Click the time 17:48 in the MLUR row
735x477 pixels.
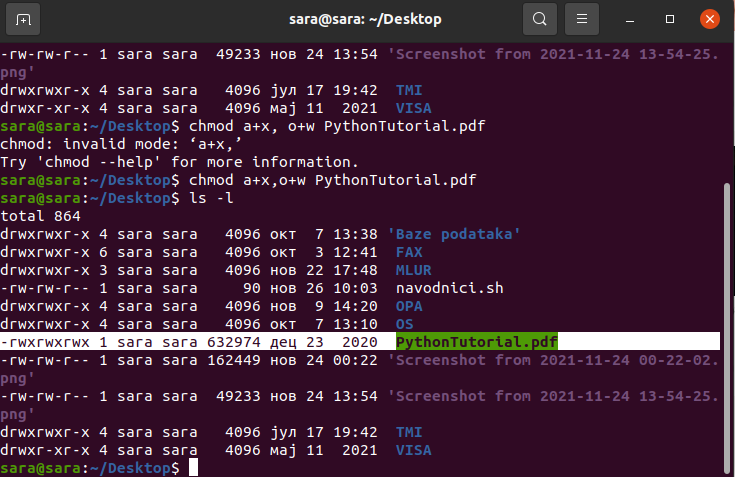tap(355, 270)
